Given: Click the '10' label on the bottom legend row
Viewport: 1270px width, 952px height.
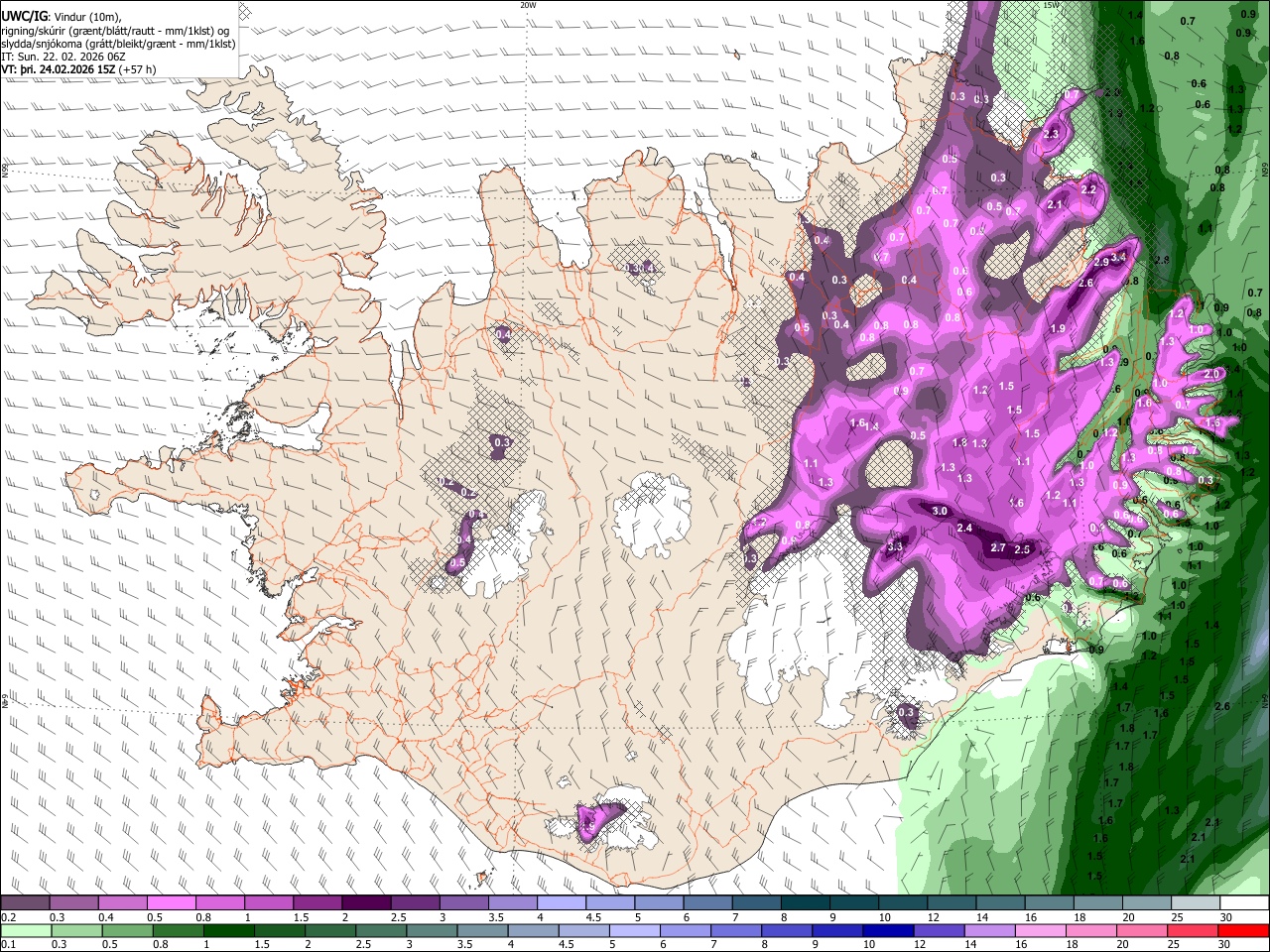Looking at the screenshot, I should (869, 946).
